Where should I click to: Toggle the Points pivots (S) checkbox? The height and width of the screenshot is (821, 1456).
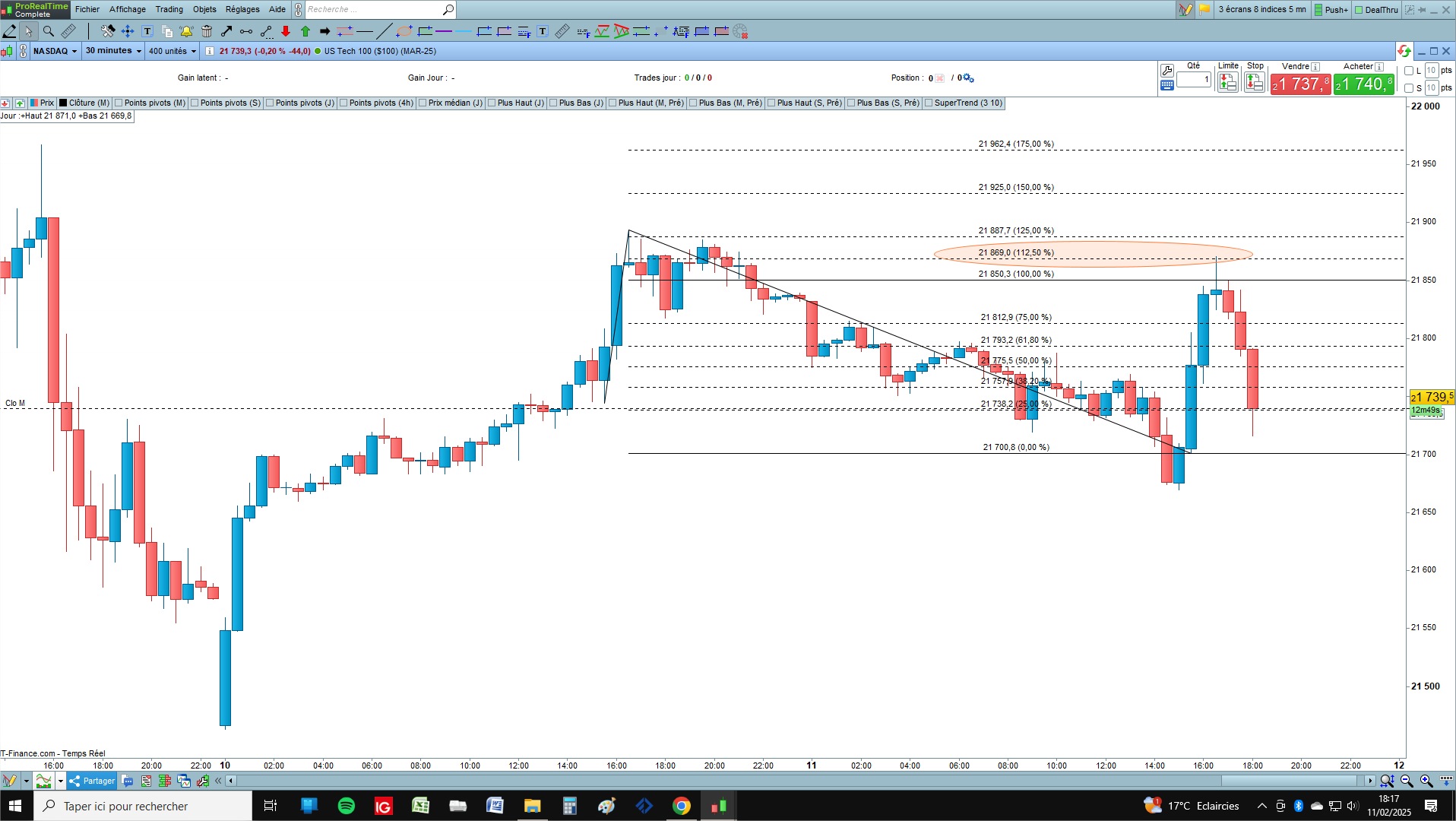point(195,103)
